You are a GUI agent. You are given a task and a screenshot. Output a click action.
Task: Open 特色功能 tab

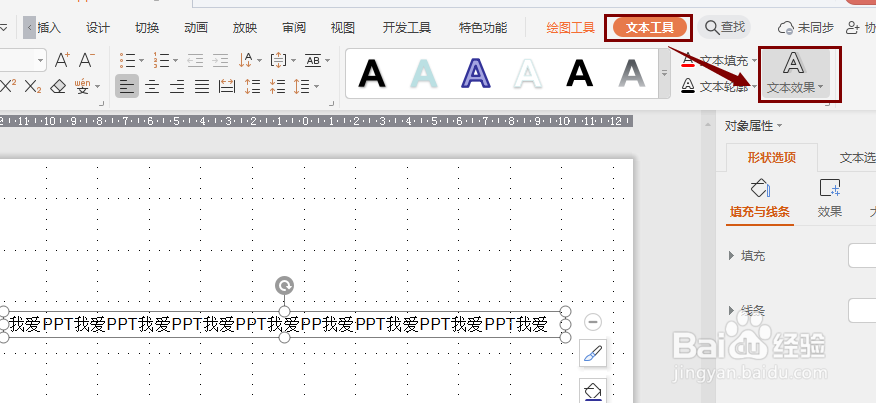(x=483, y=27)
